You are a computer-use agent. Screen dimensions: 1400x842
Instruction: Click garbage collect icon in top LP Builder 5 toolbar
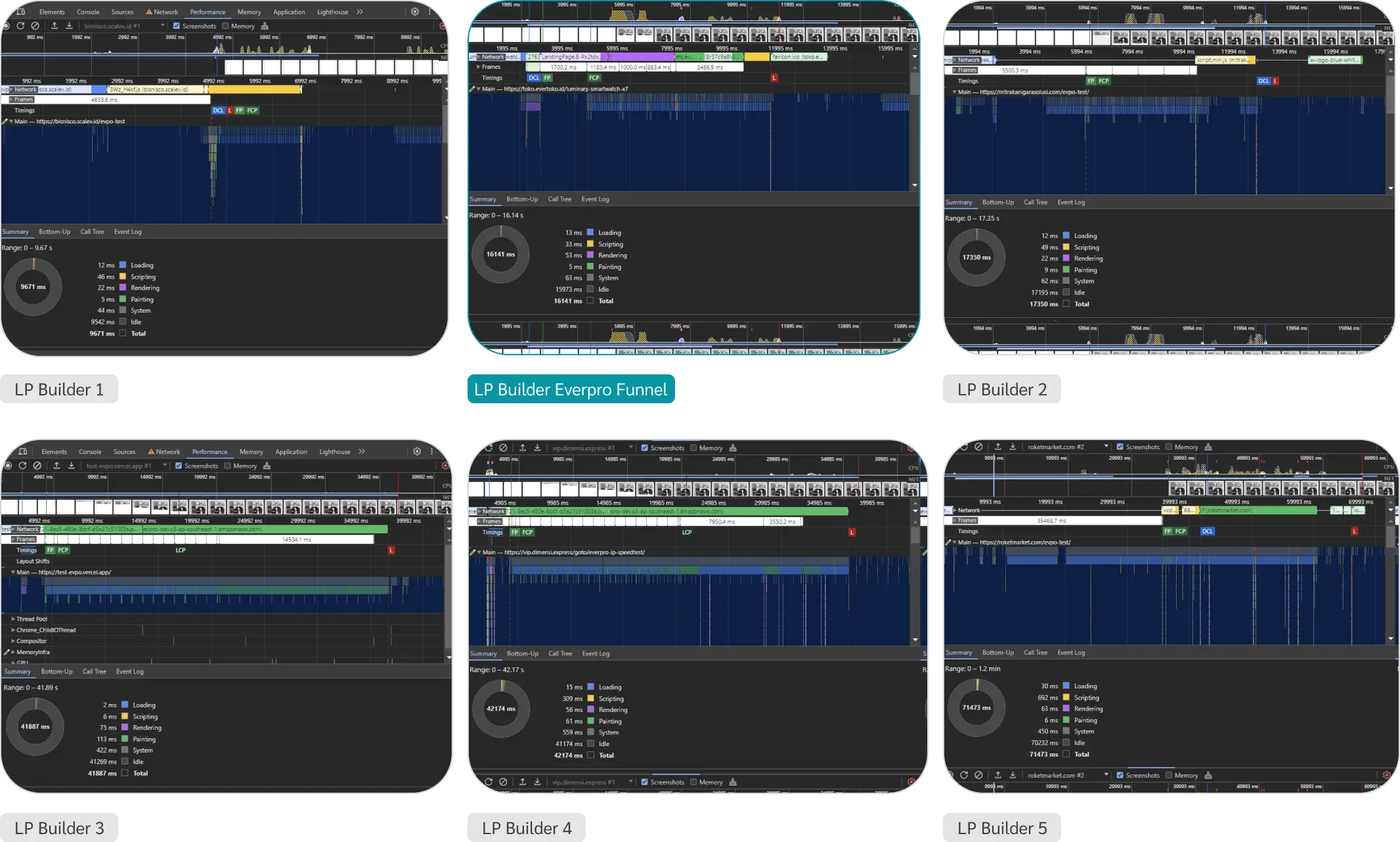(1208, 447)
